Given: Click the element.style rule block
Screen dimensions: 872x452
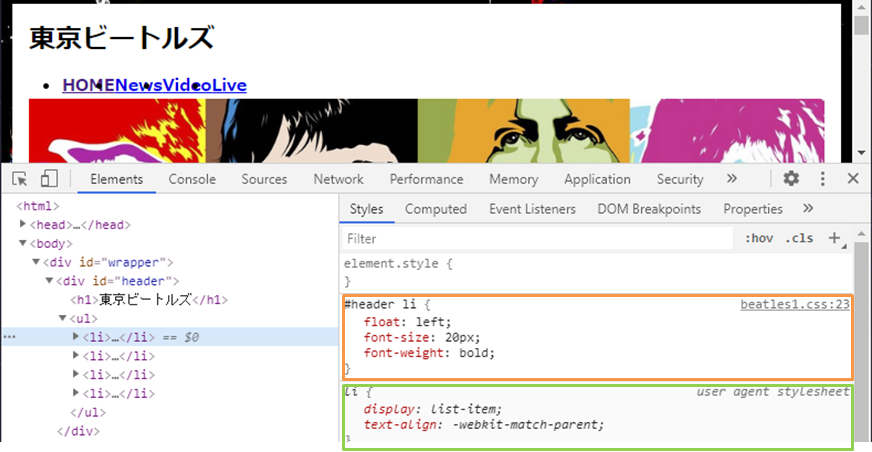Looking at the screenshot, I should pyautogui.click(x=595, y=272).
